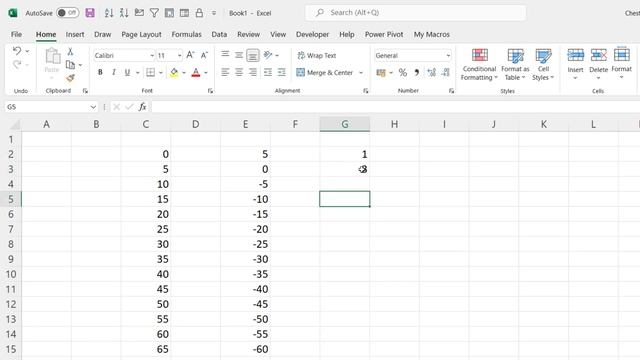This screenshot has height=360, width=640.
Task: Click the Delete cells button
Action: [598, 64]
